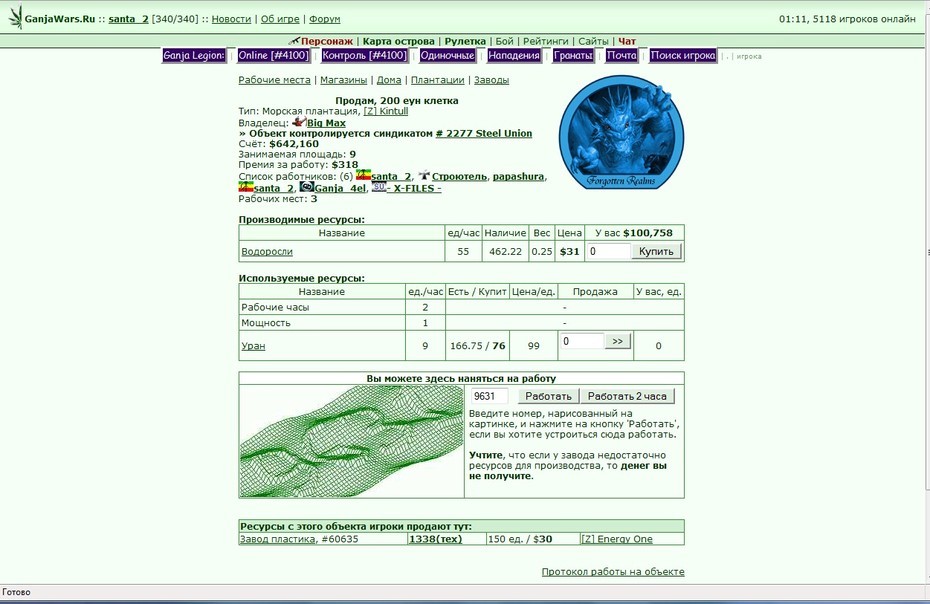The width and height of the screenshot is (930, 604).
Task: Click the syndicate icon before Ganja_4el
Action: pos(307,187)
